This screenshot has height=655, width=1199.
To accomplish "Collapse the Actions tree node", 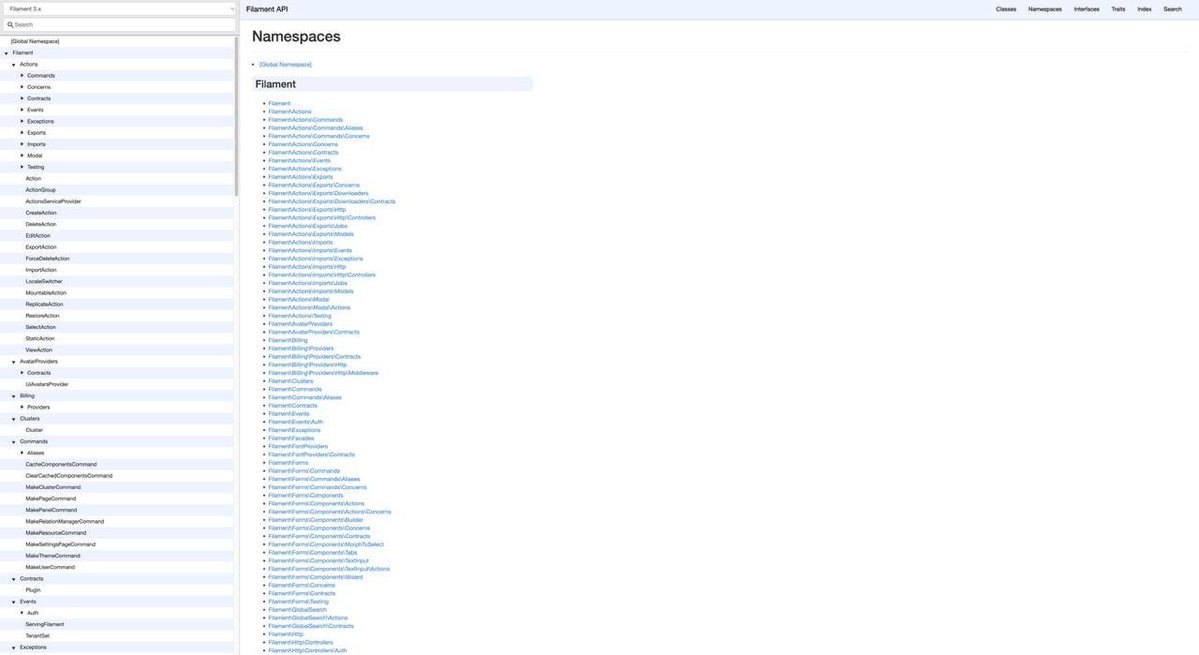I will 14,64.
